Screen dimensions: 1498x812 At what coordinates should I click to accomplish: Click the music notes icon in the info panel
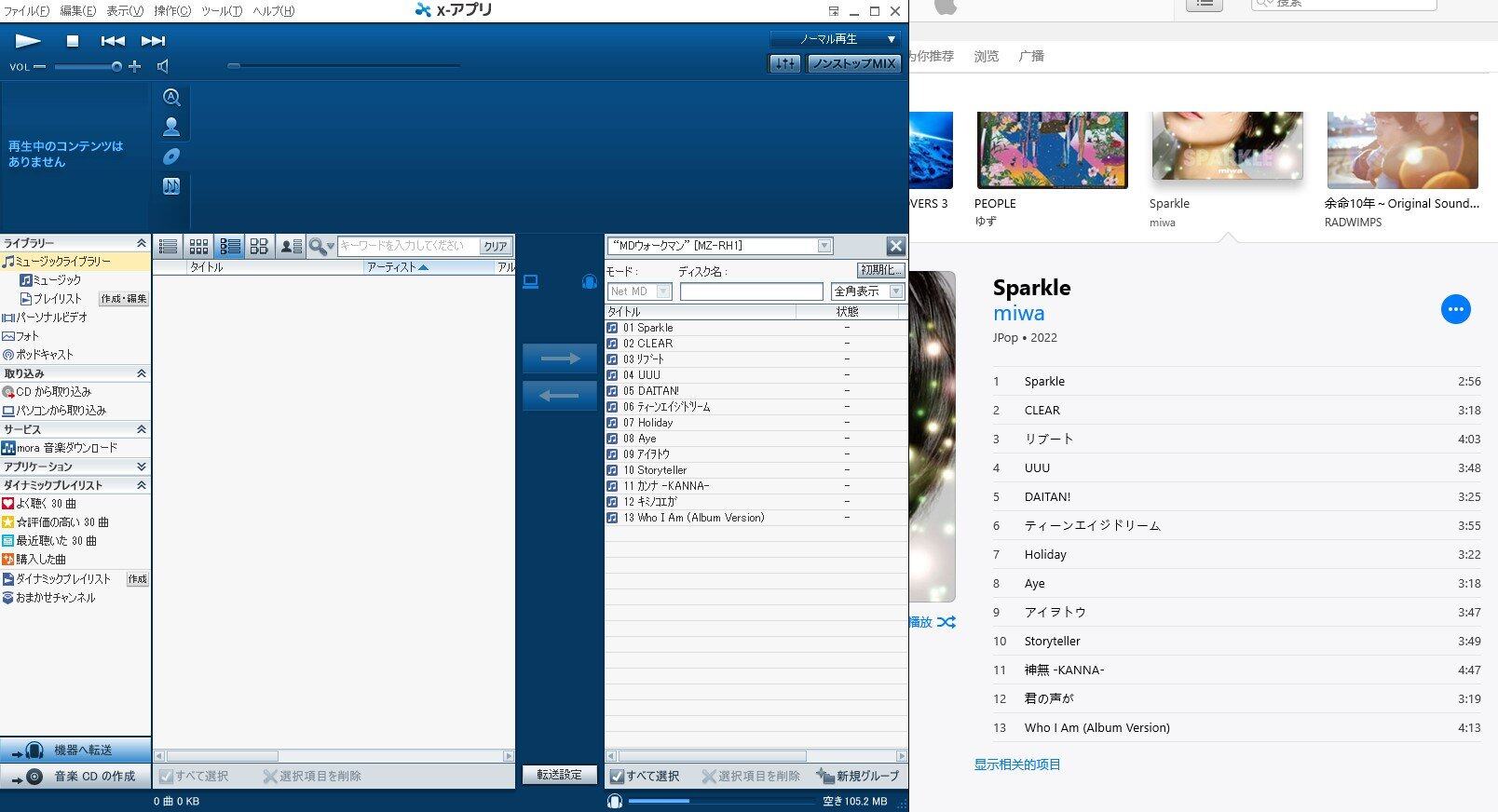[171, 186]
